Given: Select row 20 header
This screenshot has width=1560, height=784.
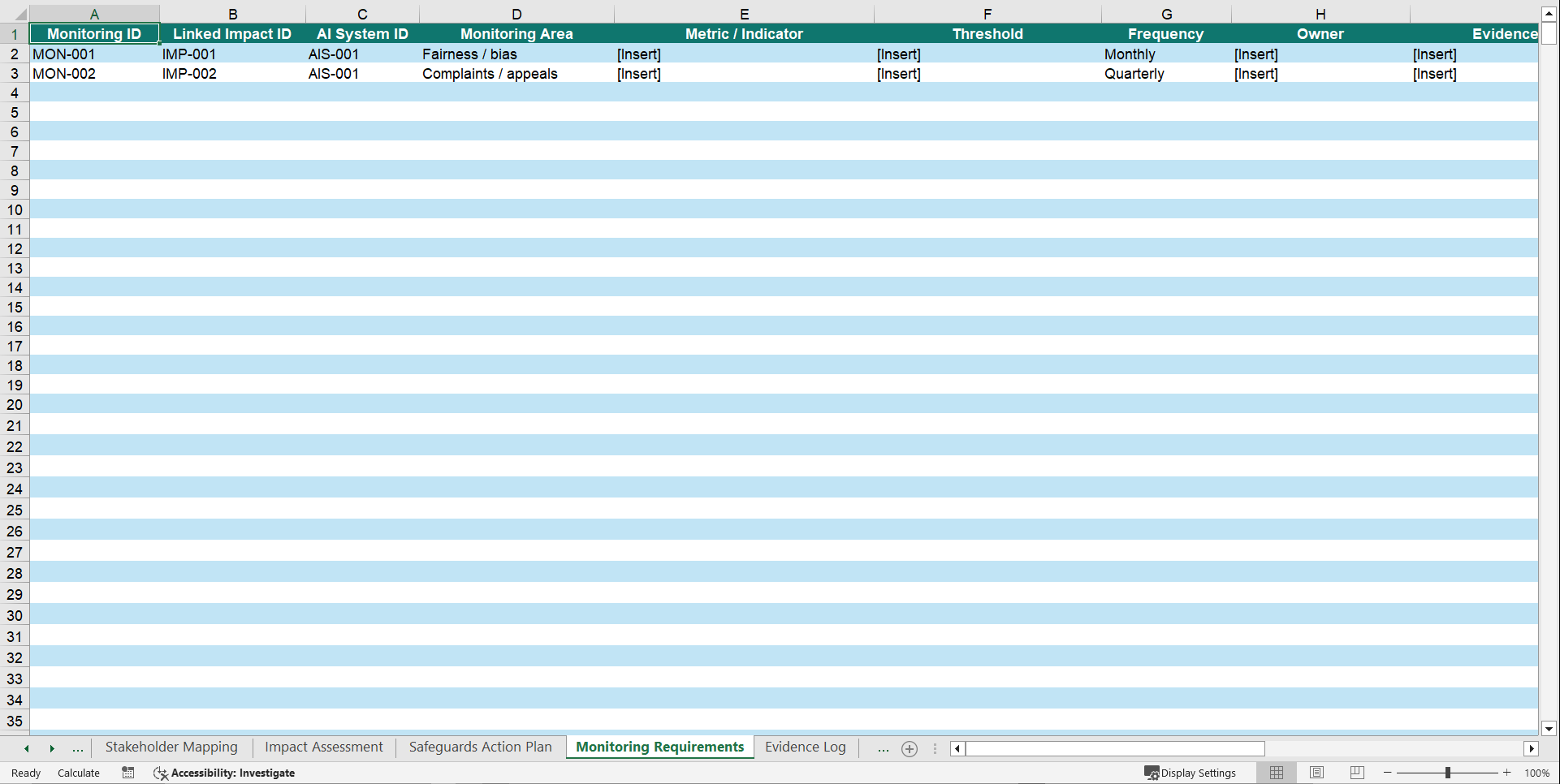Looking at the screenshot, I should click(15, 404).
